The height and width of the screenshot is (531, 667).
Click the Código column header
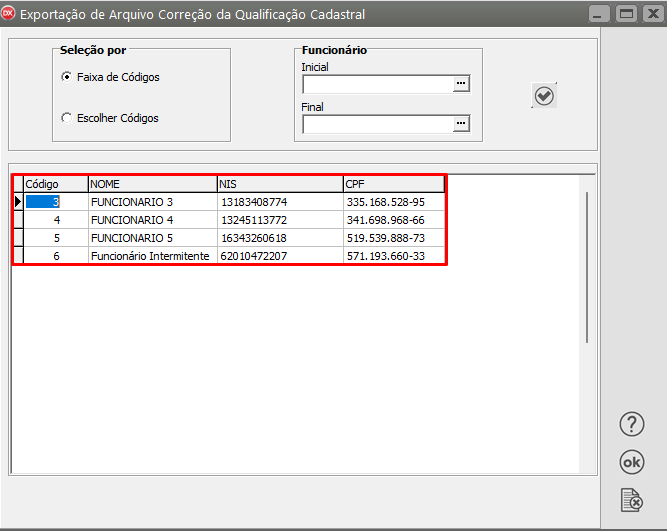pos(55,184)
